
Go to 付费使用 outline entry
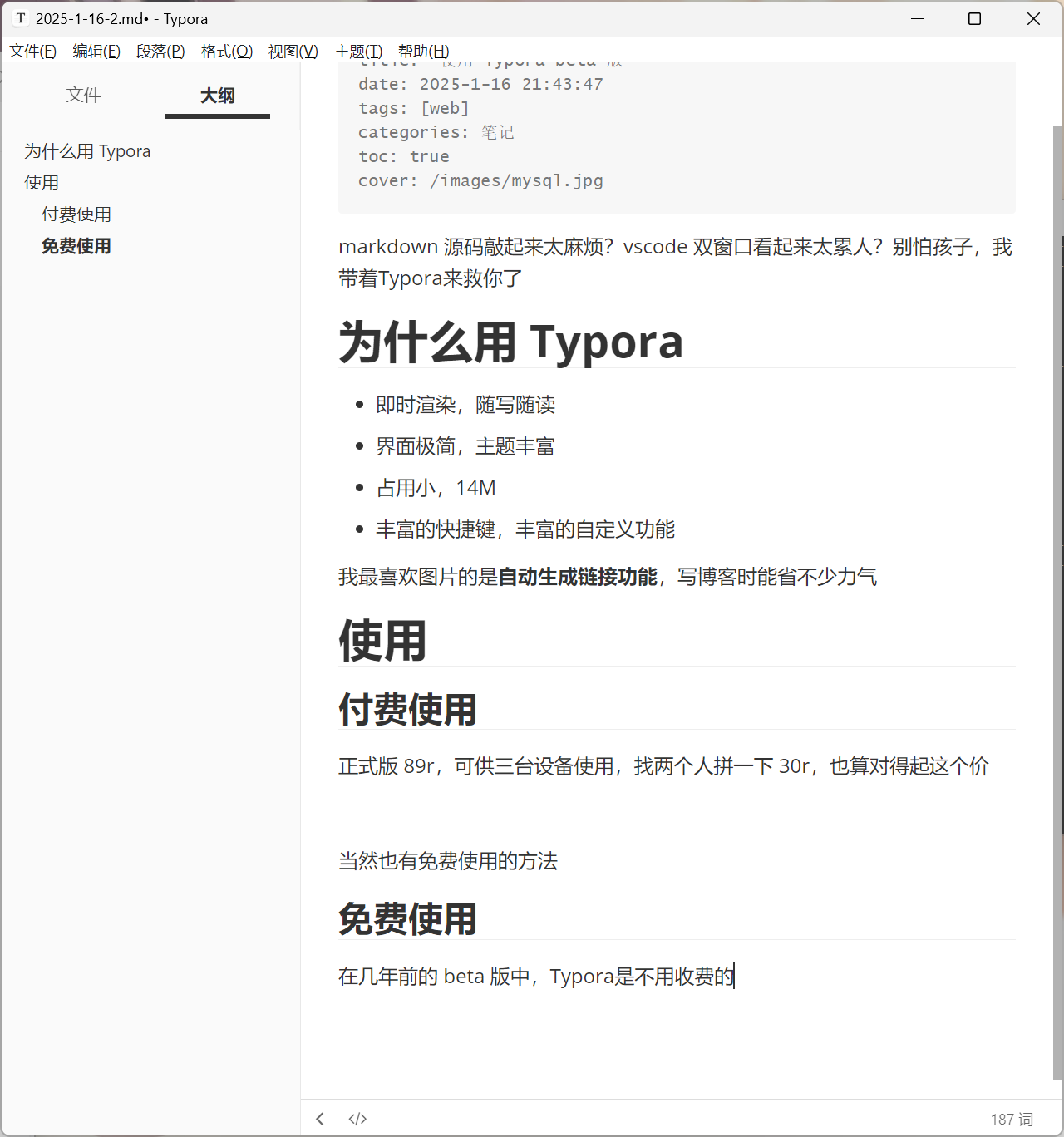(76, 214)
